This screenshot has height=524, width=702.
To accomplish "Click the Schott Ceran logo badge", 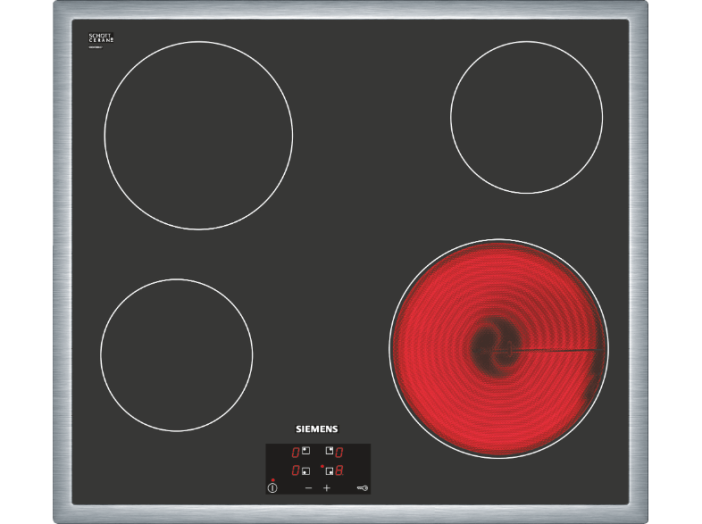I will pyautogui.click(x=101, y=38).
